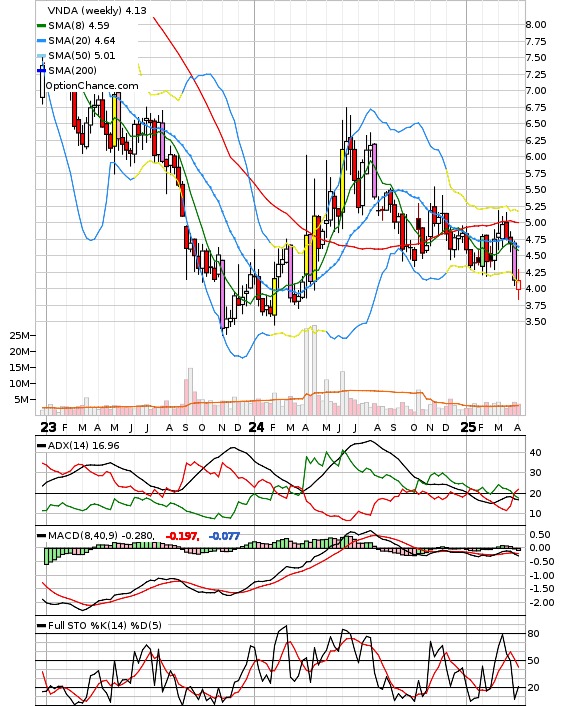Click the red MACD value -0.197

[182, 536]
